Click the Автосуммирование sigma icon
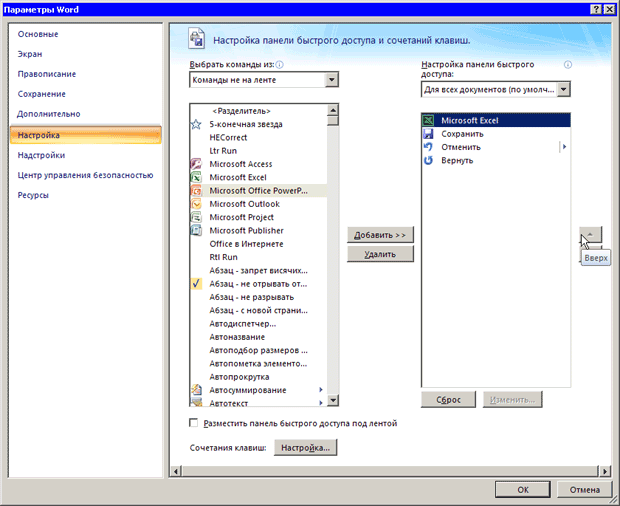This screenshot has width=620, height=506. click(x=196, y=390)
